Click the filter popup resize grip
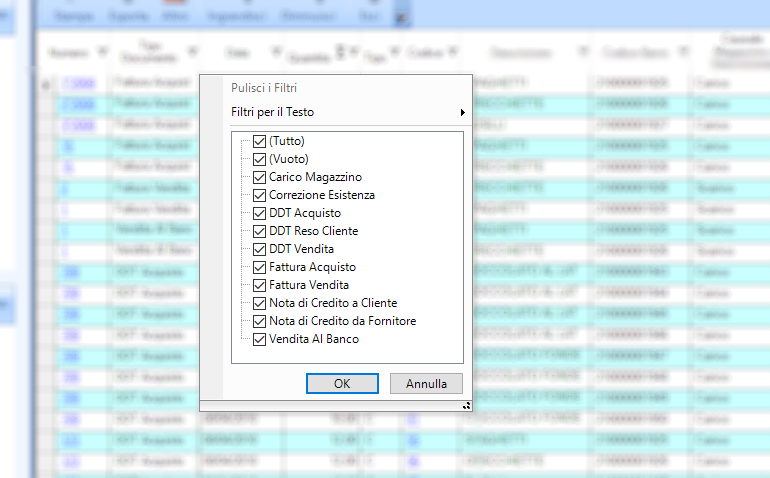The height and width of the screenshot is (478, 770). [466, 405]
